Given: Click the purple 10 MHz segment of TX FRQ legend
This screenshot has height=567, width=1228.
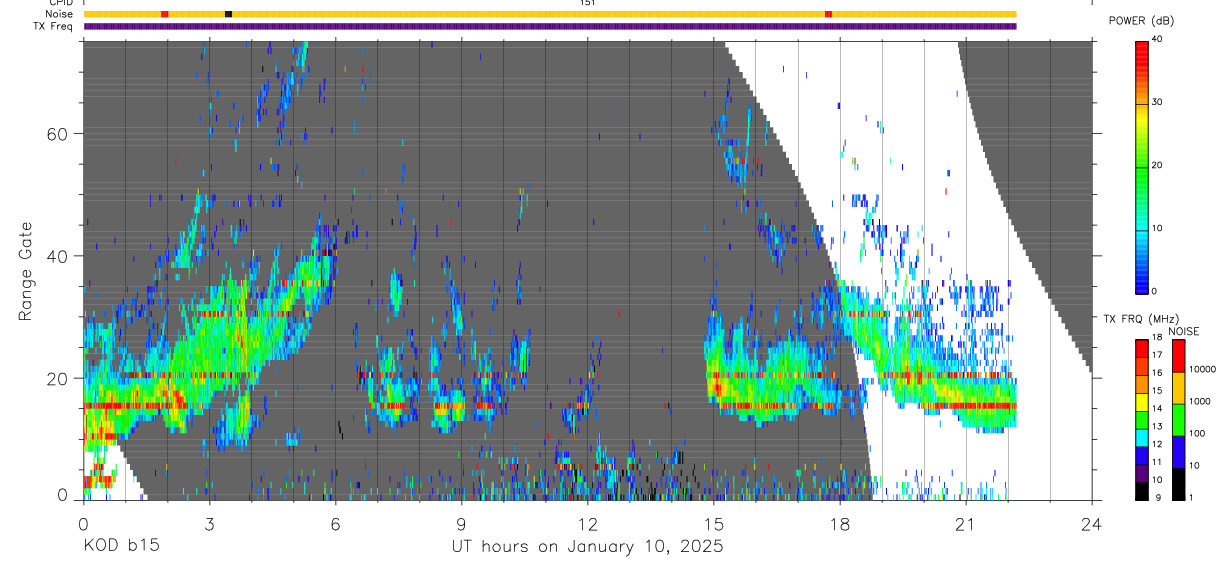Looking at the screenshot, I should tap(1142, 473).
